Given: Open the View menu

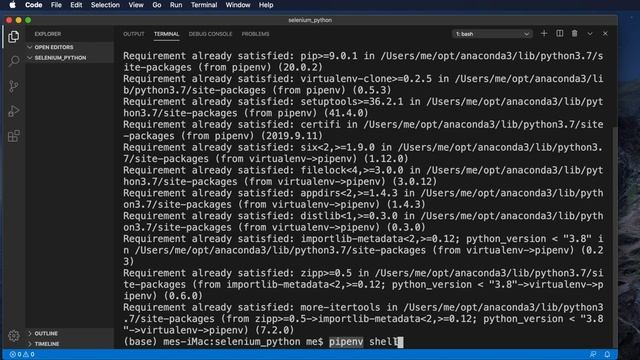Looking at the screenshot, I should [x=136, y=5].
